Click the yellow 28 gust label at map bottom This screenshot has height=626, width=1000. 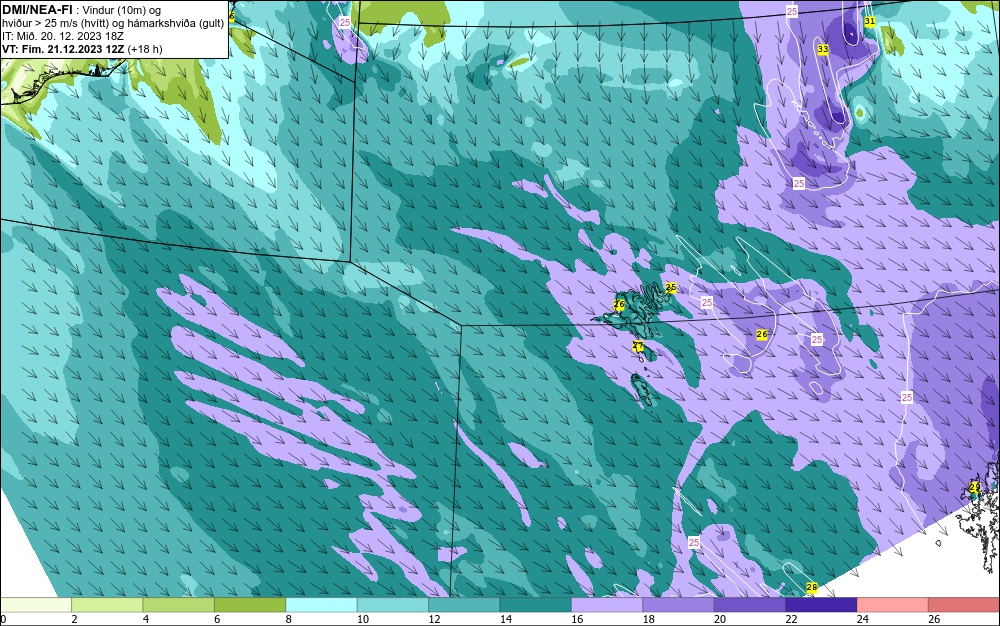[x=811, y=587]
